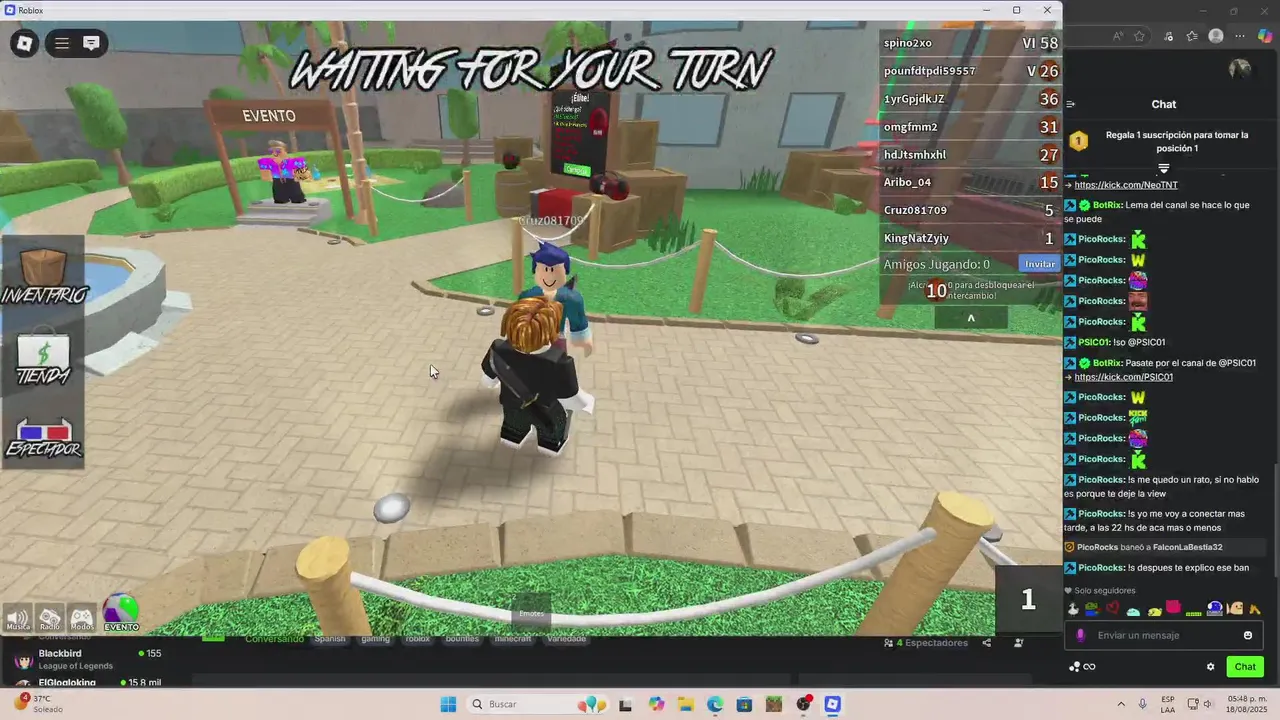Show hidden system tray icons
1280x720 pixels.
coord(1120,704)
